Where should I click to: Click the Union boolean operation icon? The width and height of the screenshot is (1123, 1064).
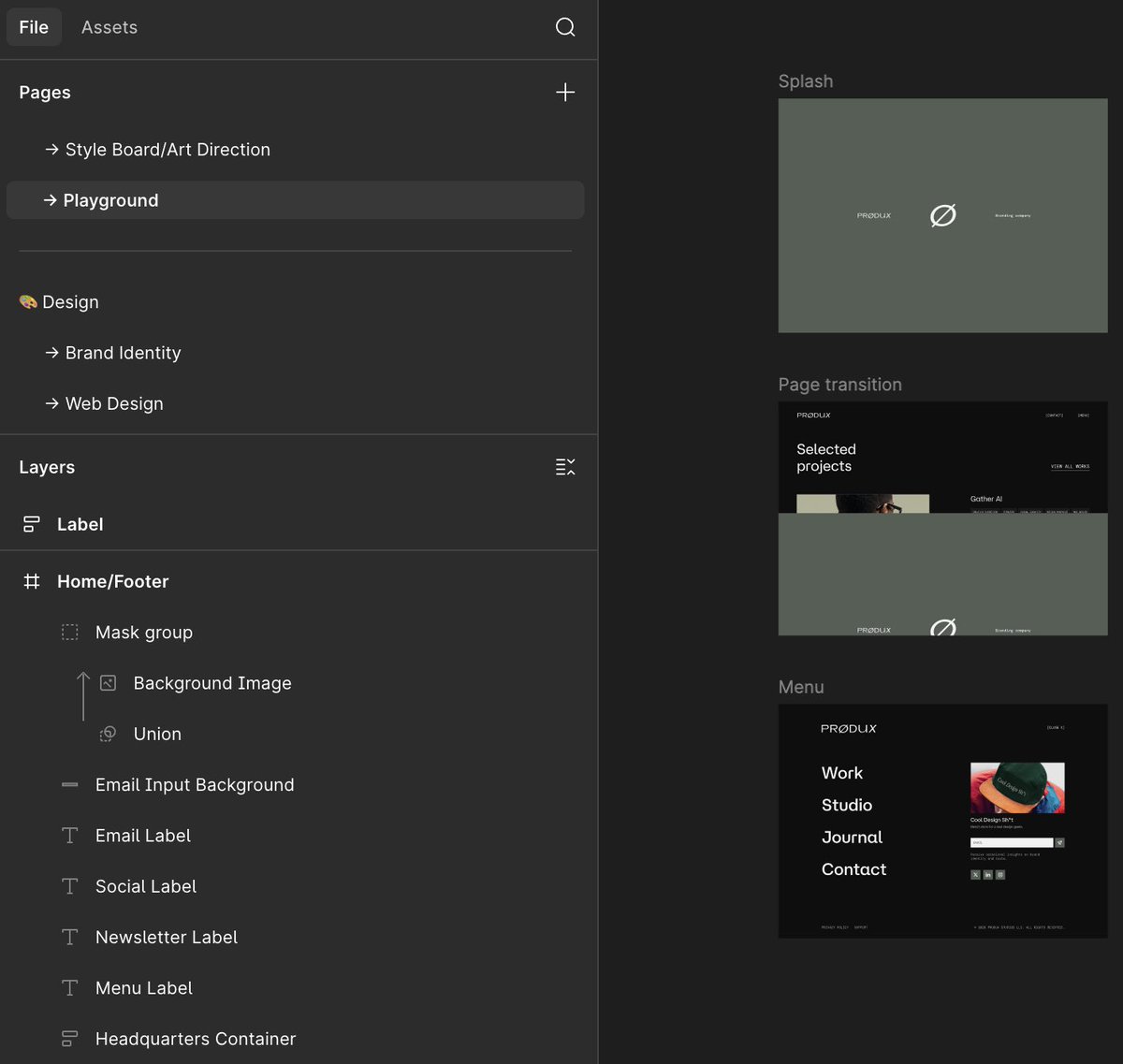[108, 734]
